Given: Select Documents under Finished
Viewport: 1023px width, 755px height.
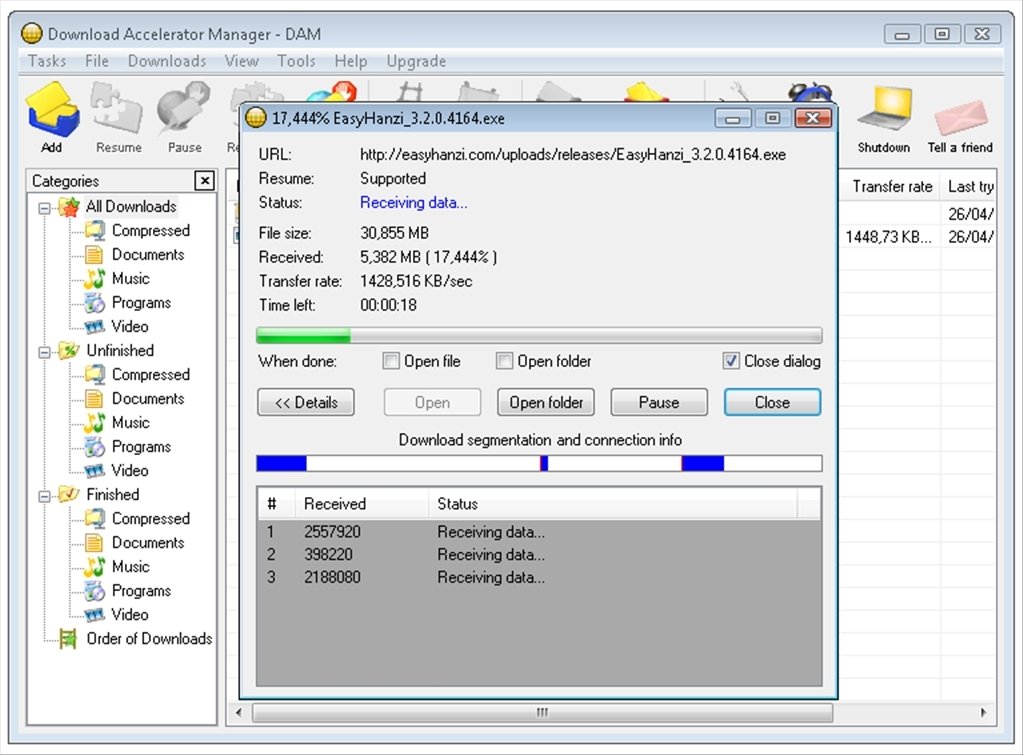Looking at the screenshot, I should click(148, 543).
